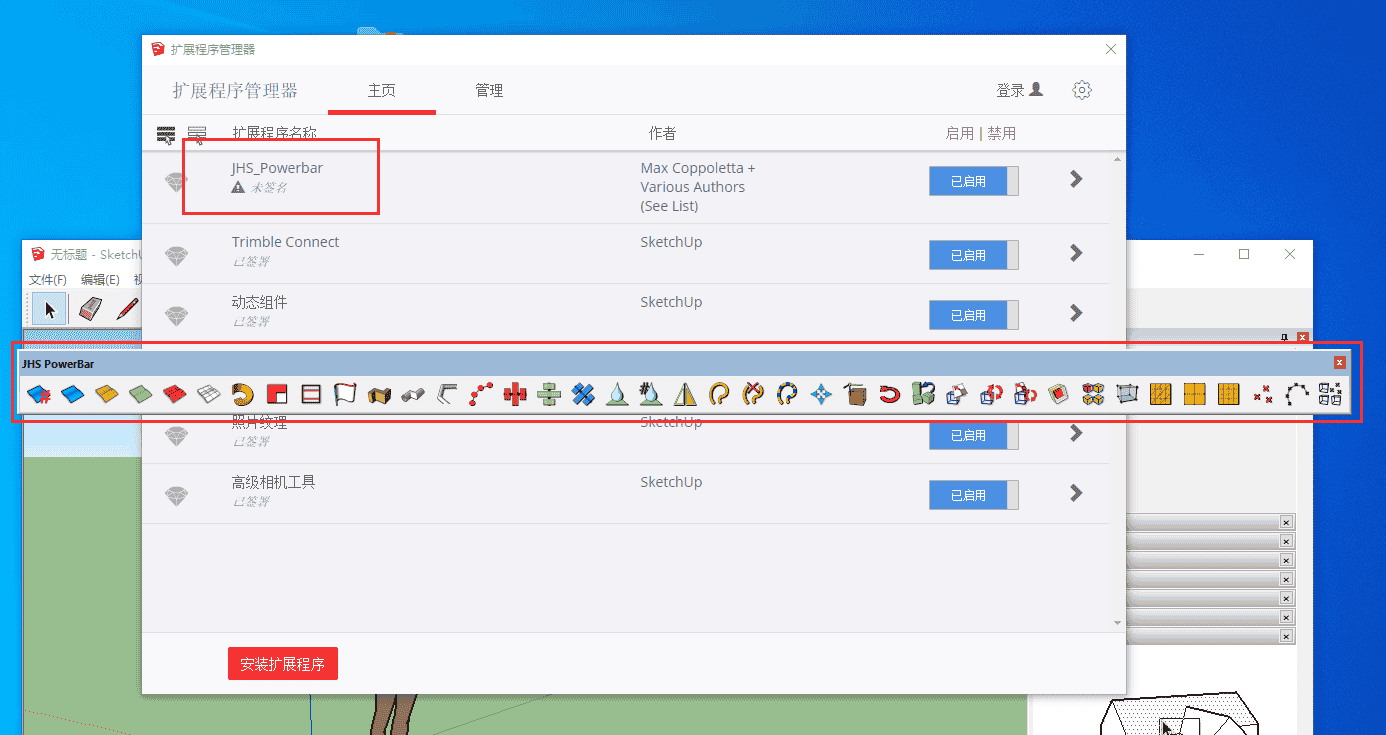
Task: Select the arrow Select tool in SketchUp
Action: [49, 308]
